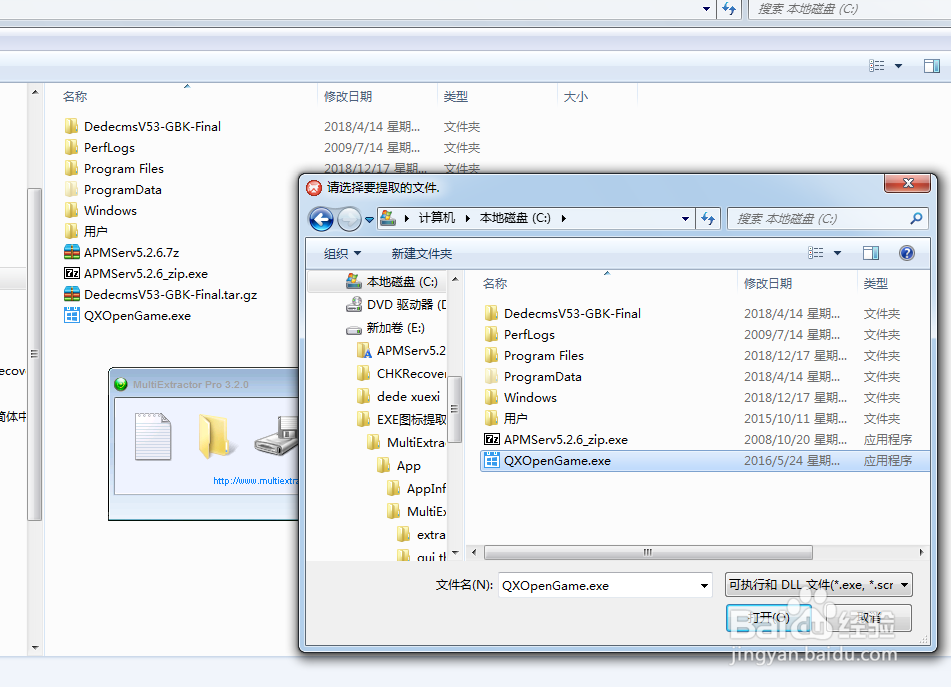This screenshot has height=687, width=951.
Task: Open the 文件名 combo box dropdown arrow
Action: (704, 585)
